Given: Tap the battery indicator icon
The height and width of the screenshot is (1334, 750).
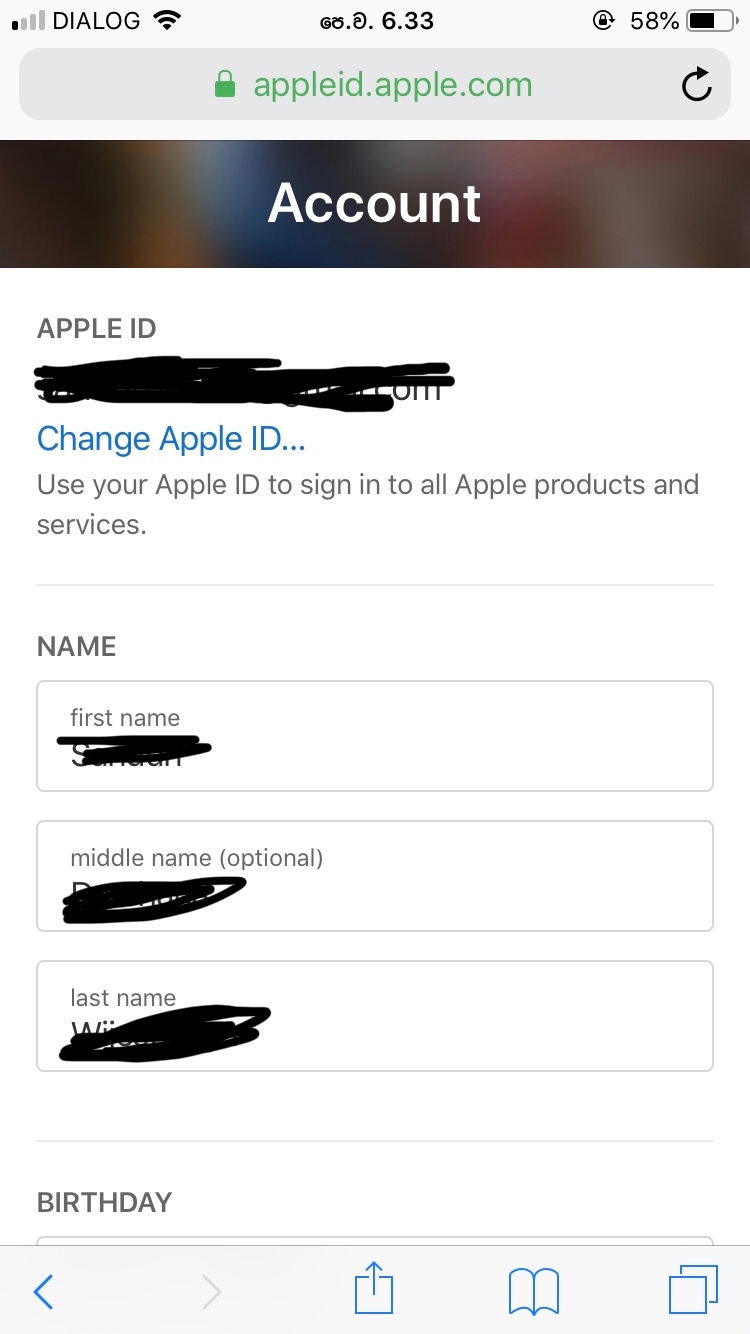Looking at the screenshot, I should tap(713, 20).
